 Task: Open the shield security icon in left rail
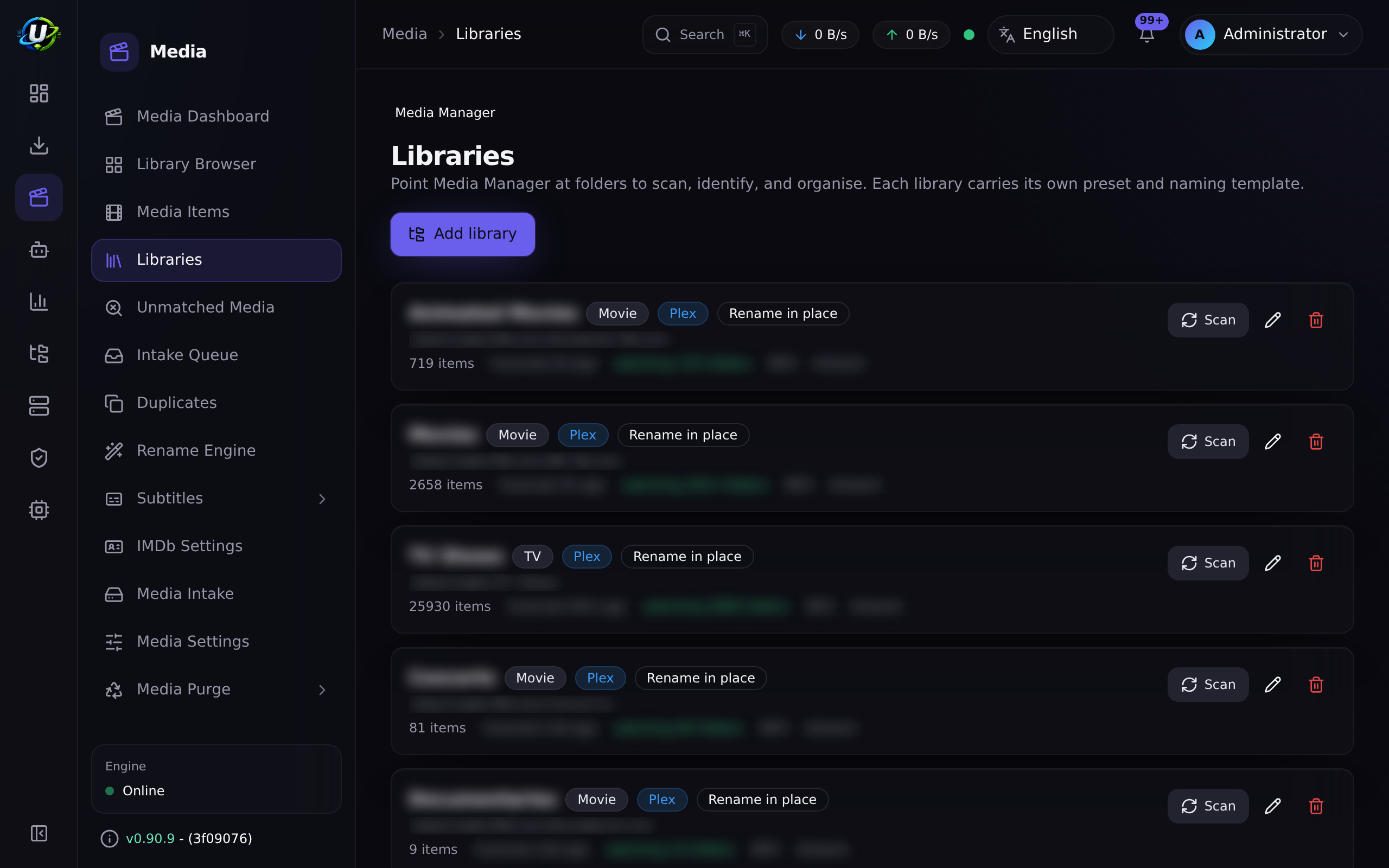(39, 457)
